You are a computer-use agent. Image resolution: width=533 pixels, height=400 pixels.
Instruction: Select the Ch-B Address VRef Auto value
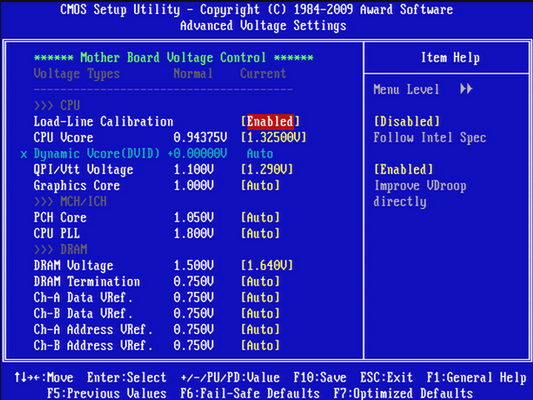(260, 345)
